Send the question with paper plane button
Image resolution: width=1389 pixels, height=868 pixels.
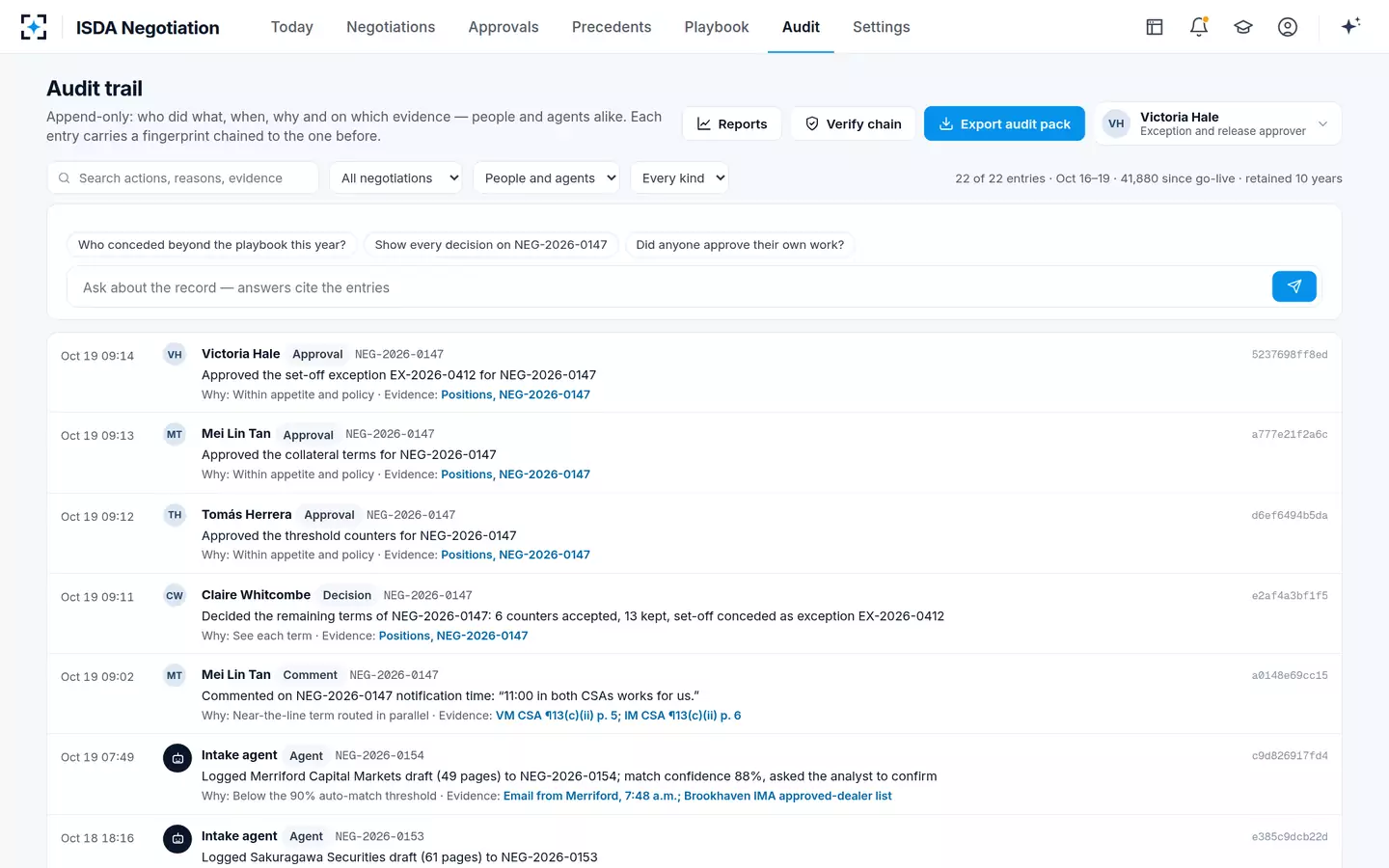(x=1294, y=286)
